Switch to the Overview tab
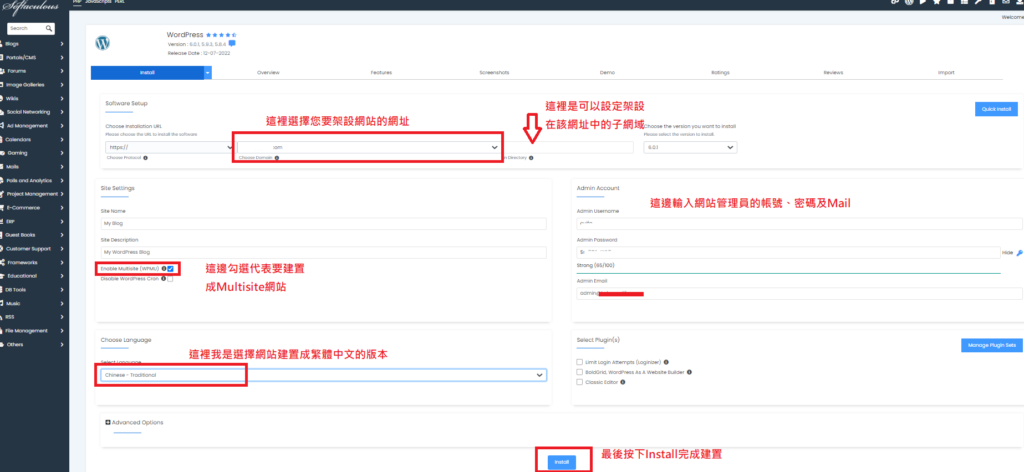Screen dimensions: 1024x472 (x=268, y=73)
